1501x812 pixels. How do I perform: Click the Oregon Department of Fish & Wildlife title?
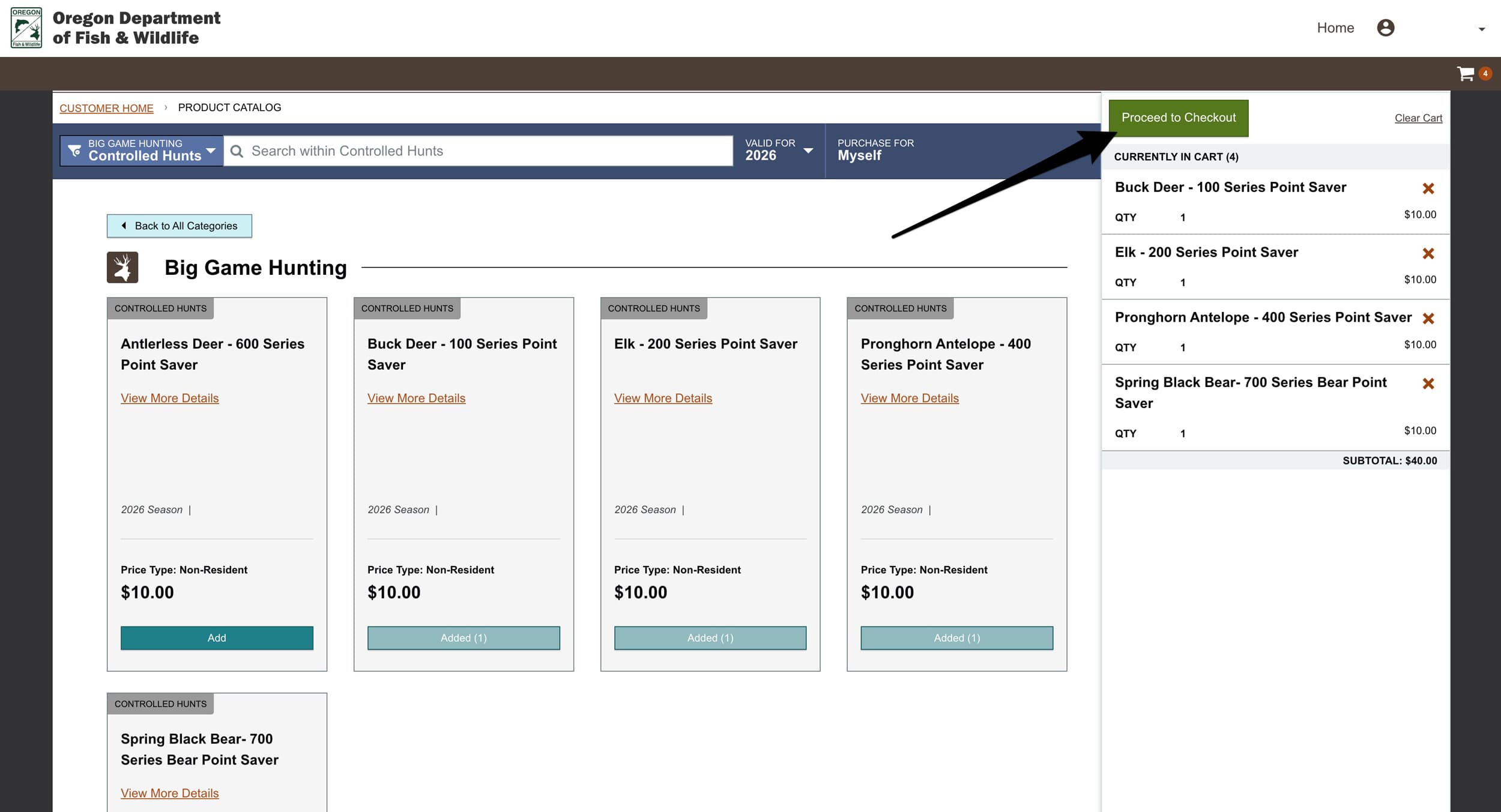click(136, 28)
